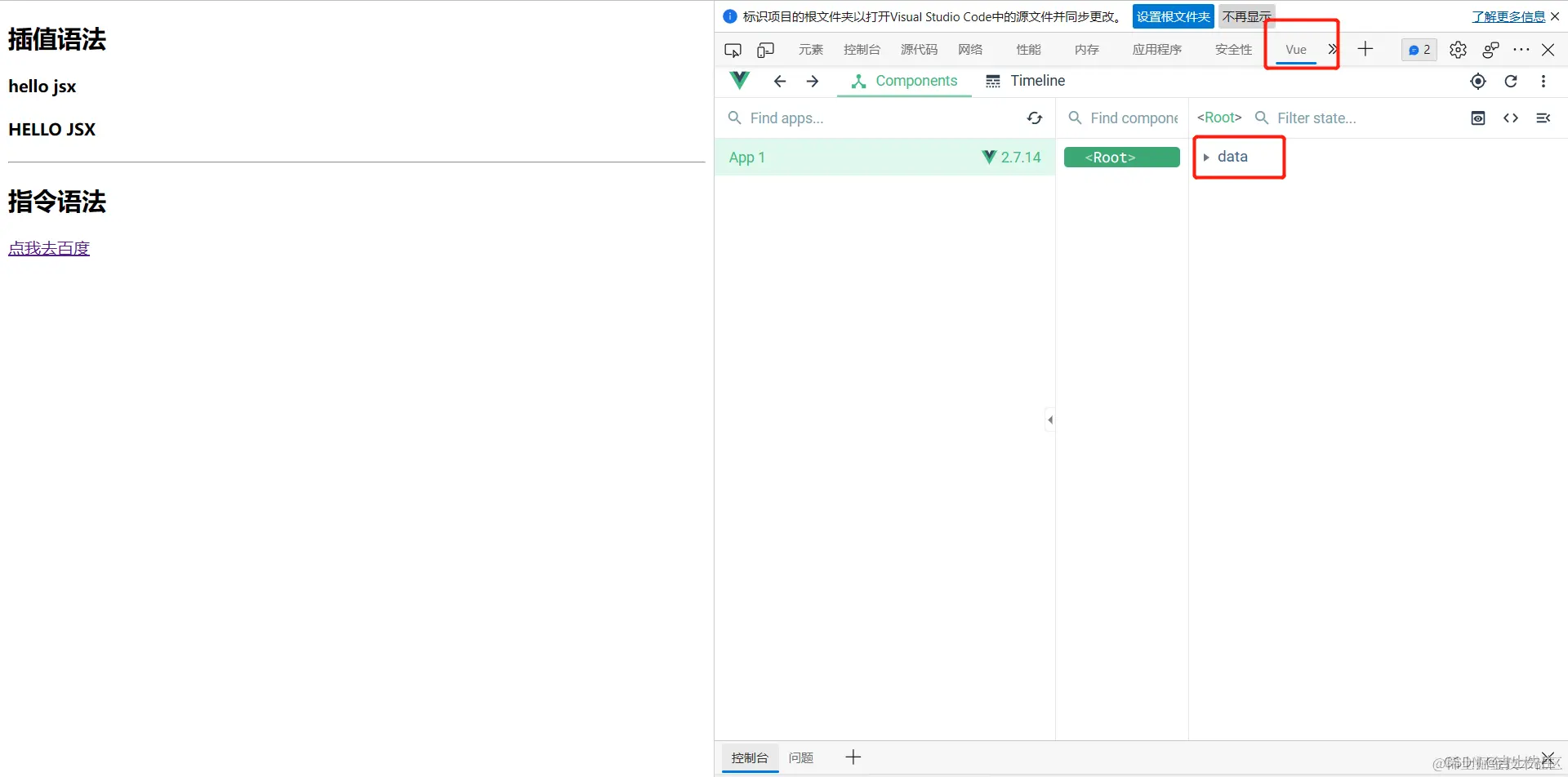Screen dimensions: 1568x777
Task: Switch to the 应用程序 tab
Action: 1156,50
